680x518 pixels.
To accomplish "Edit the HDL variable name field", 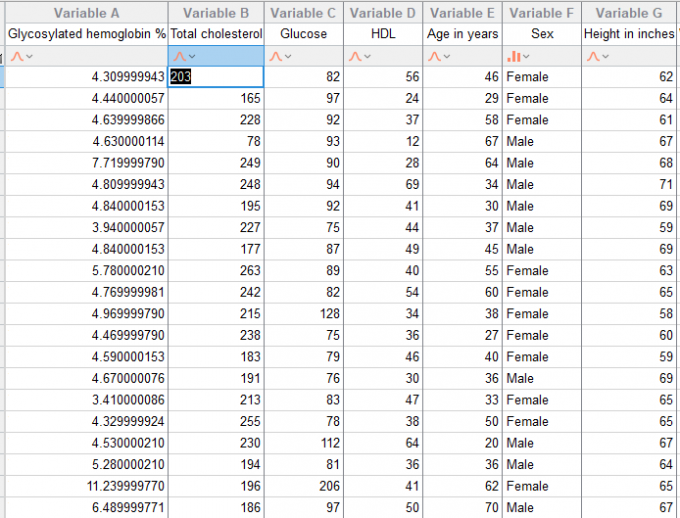I will point(382,34).
